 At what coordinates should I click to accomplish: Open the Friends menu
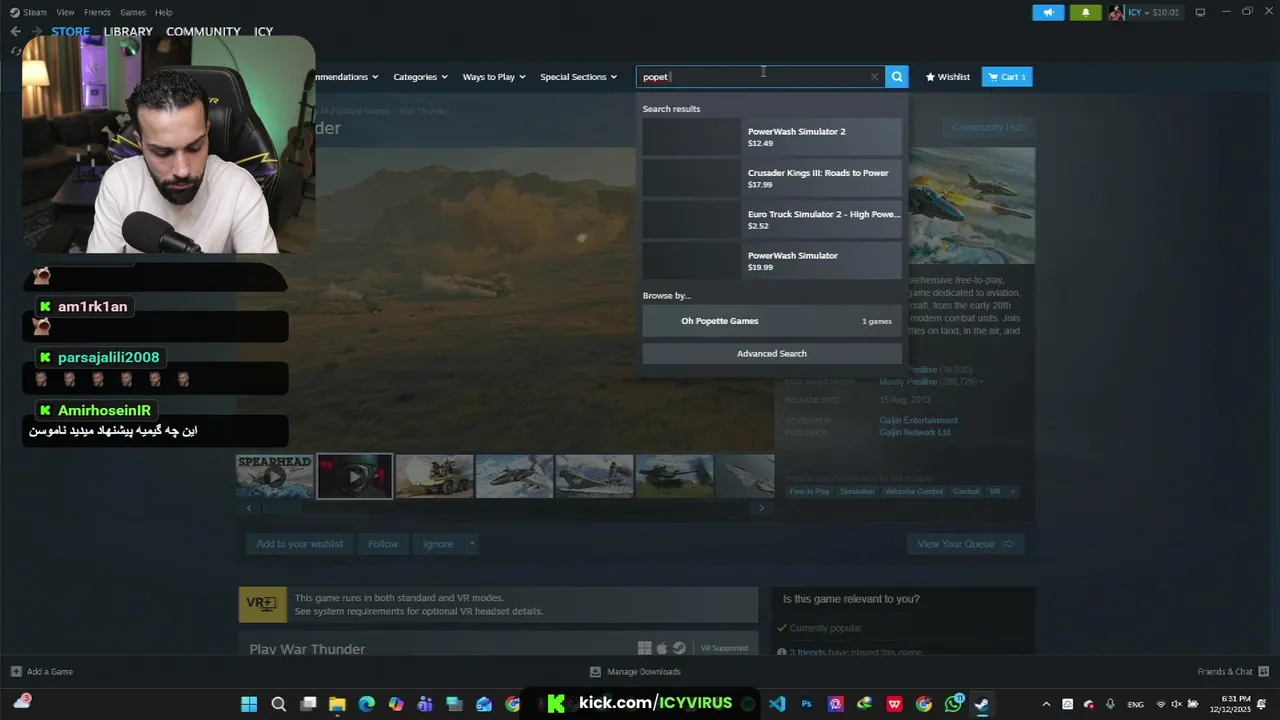click(97, 12)
